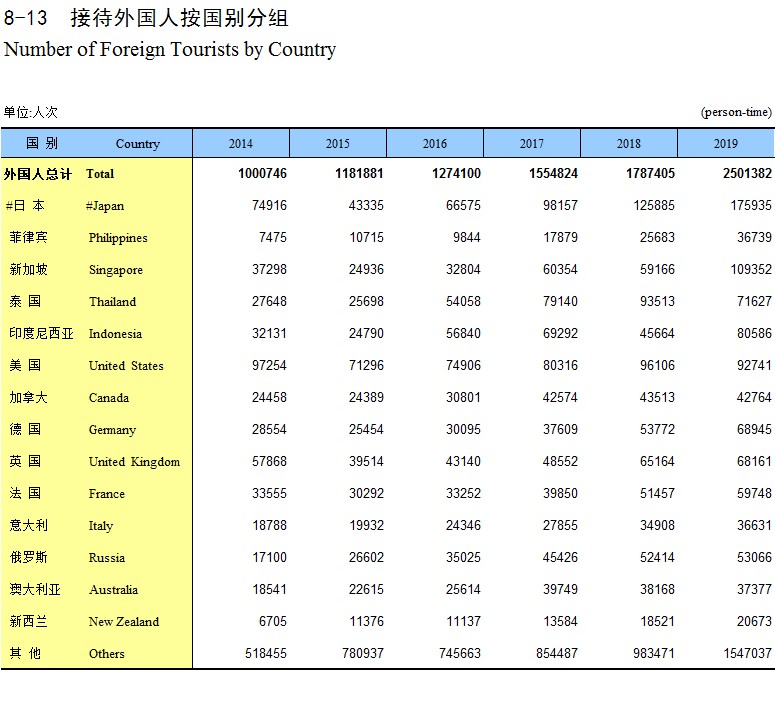Click United States 2018 value 96106

coord(657,365)
